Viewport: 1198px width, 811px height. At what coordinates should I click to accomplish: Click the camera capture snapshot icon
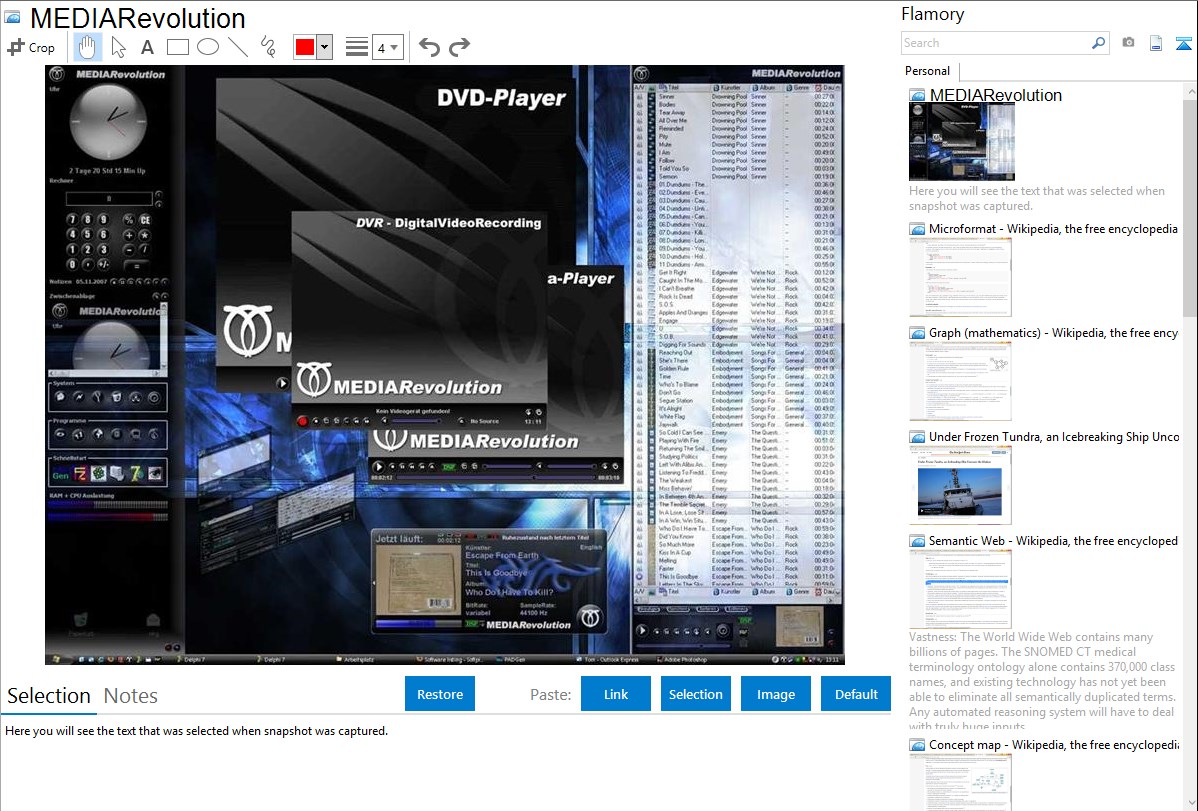click(1128, 43)
